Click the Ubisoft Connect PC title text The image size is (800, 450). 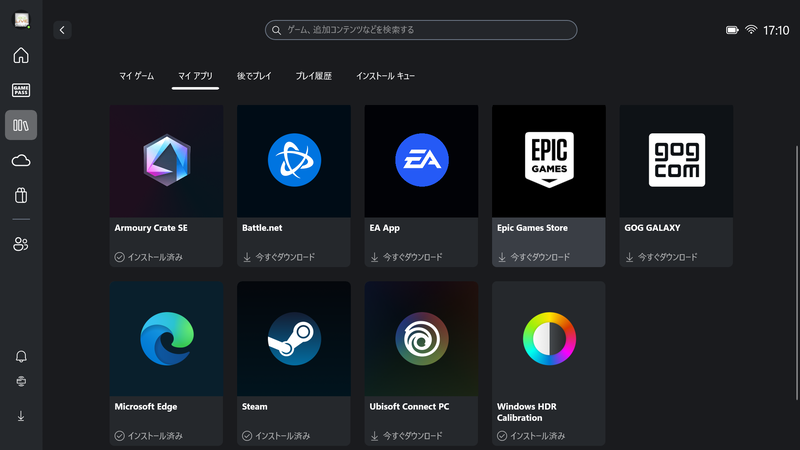[409, 407]
